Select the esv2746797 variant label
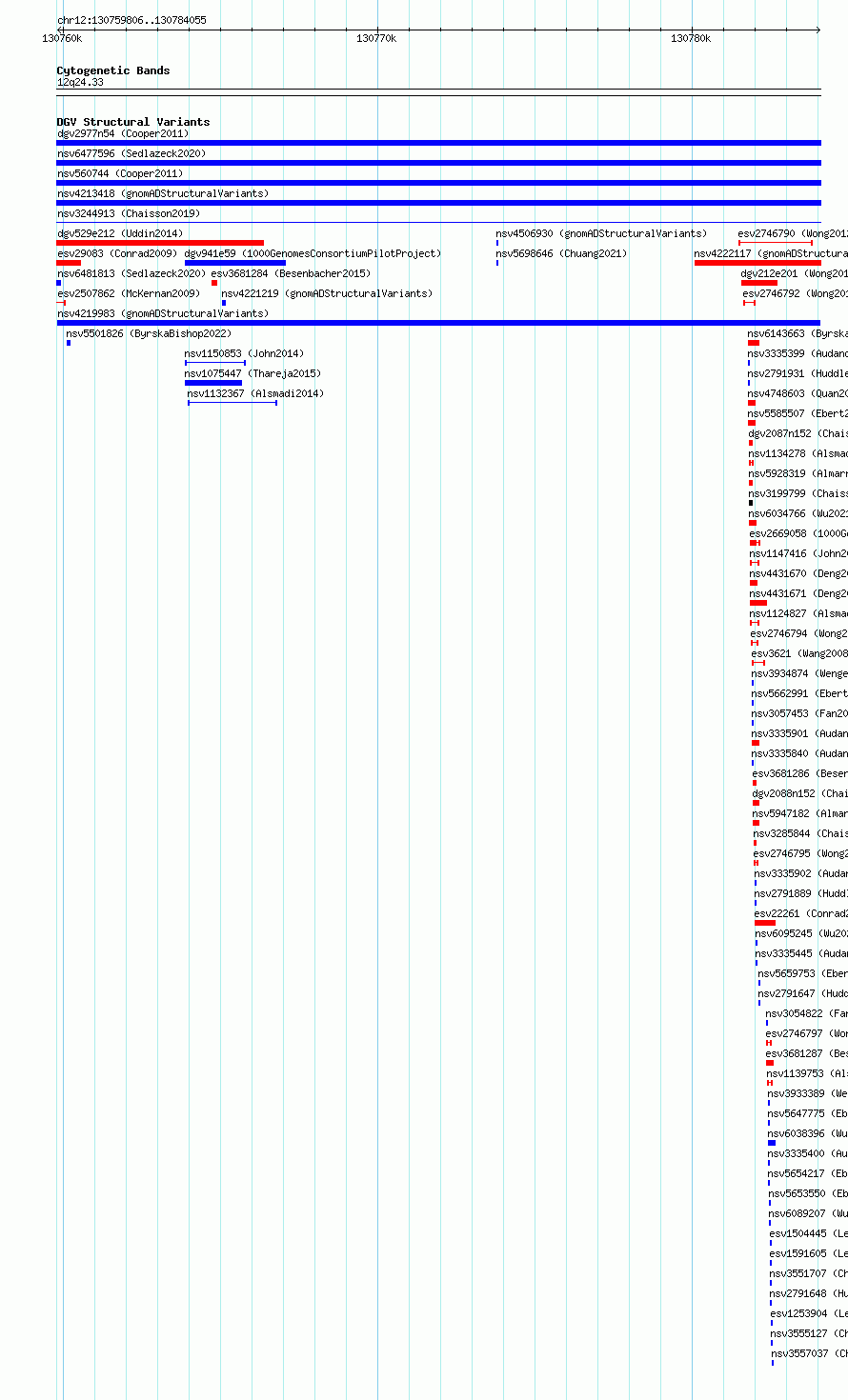This screenshot has height=1400, width=848. [806, 1033]
